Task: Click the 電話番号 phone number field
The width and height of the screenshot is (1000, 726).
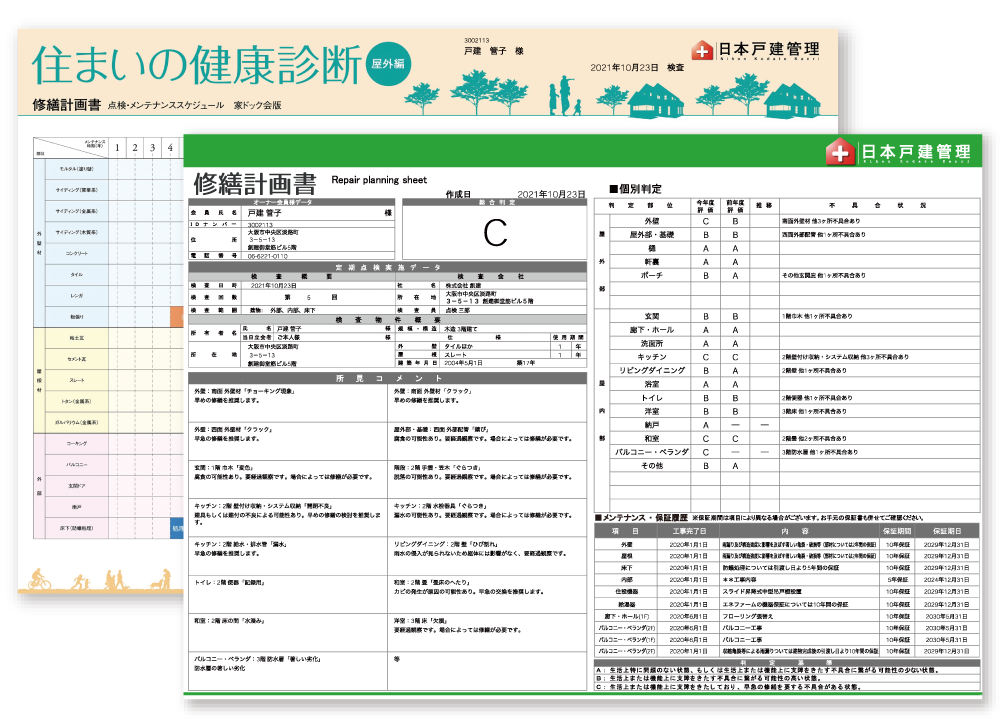Action: (266, 257)
